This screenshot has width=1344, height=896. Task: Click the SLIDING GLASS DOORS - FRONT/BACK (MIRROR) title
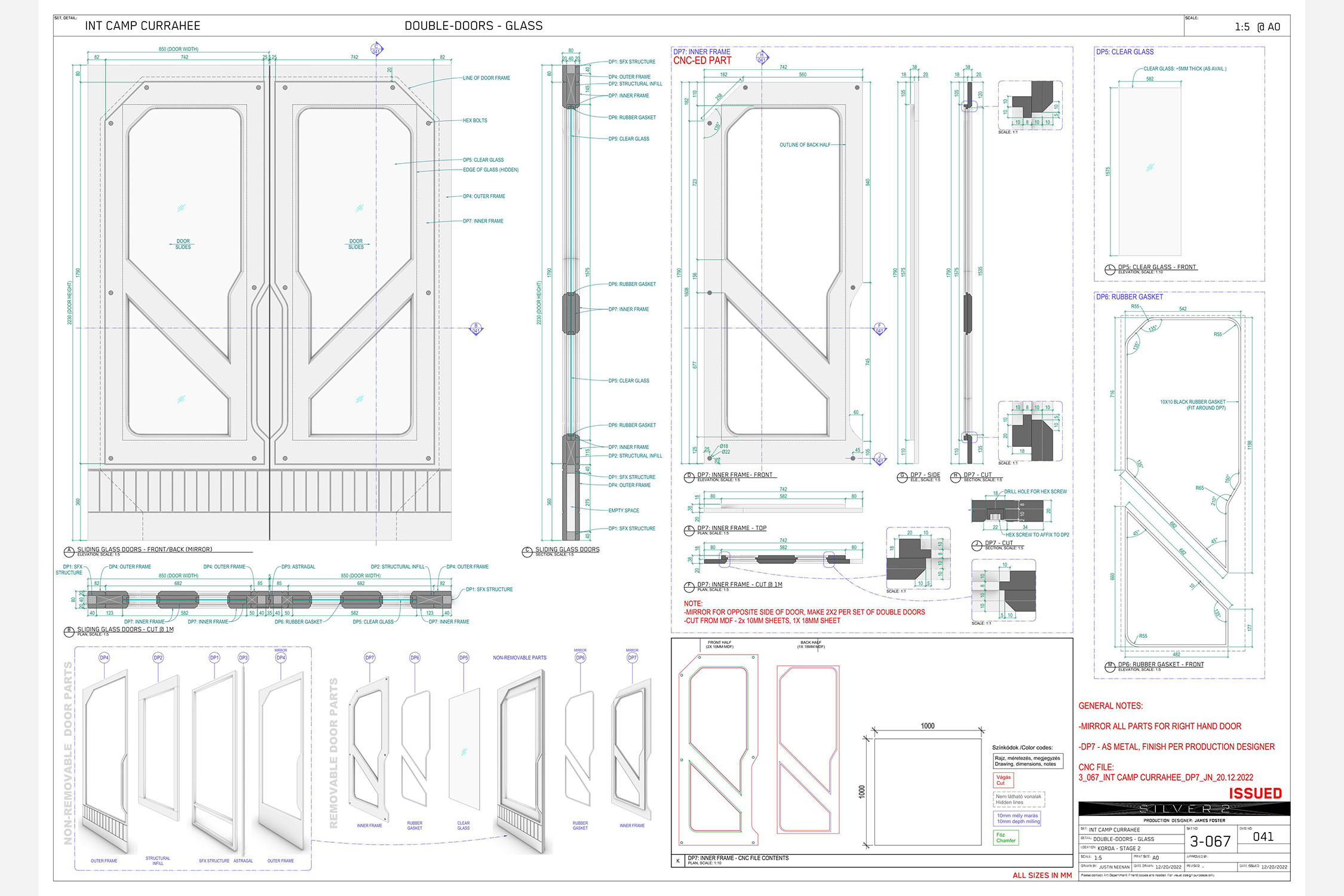pos(145,550)
